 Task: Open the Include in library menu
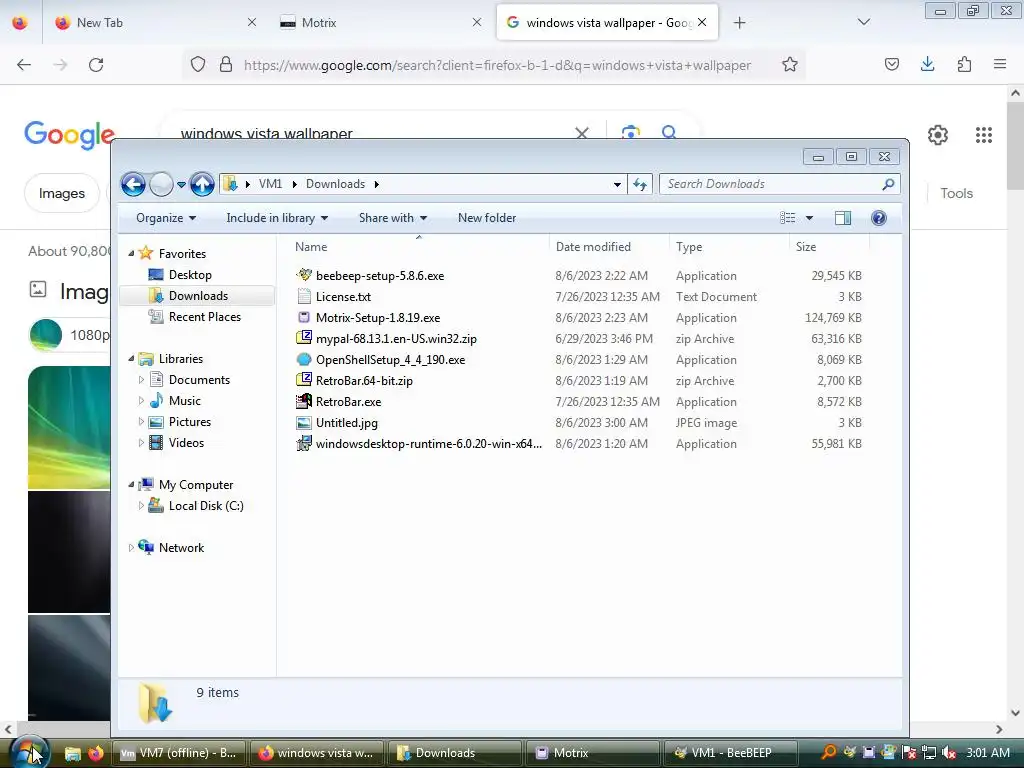277,218
